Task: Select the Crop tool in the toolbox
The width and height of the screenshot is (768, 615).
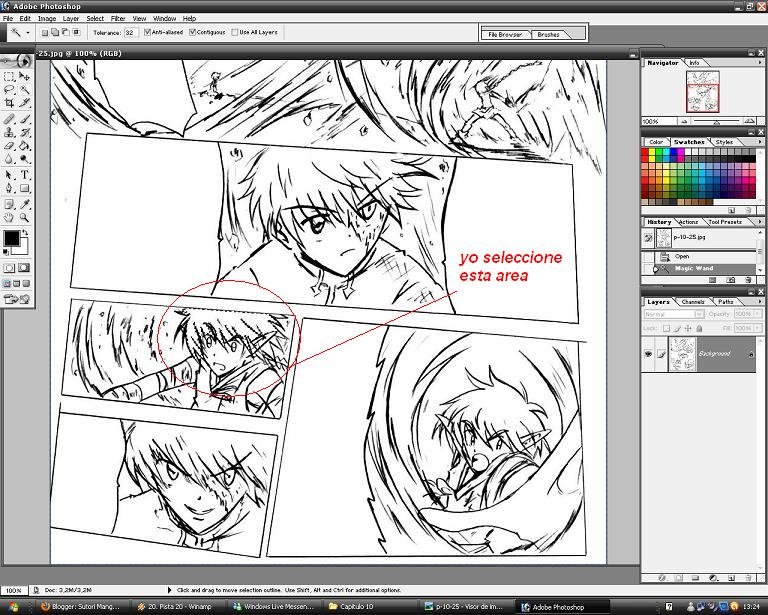Action: coord(9,103)
